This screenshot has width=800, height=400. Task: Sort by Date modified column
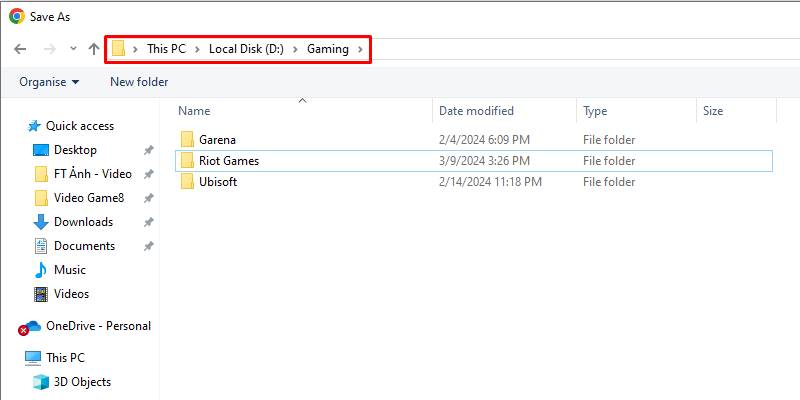(476, 111)
